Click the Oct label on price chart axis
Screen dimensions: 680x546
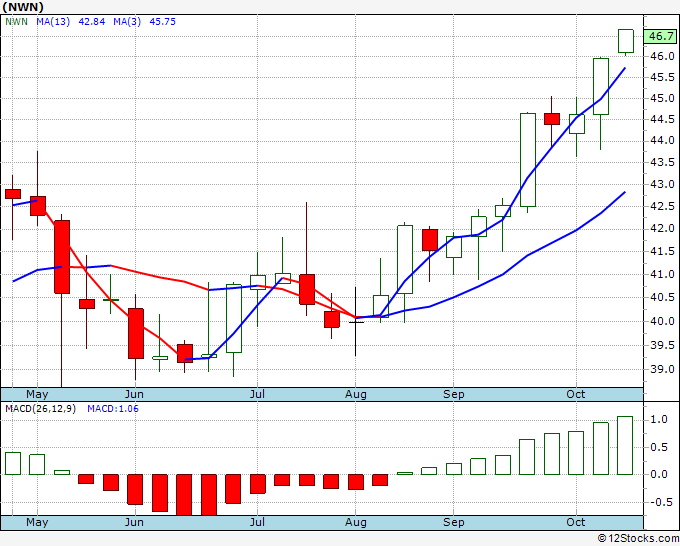pos(576,395)
